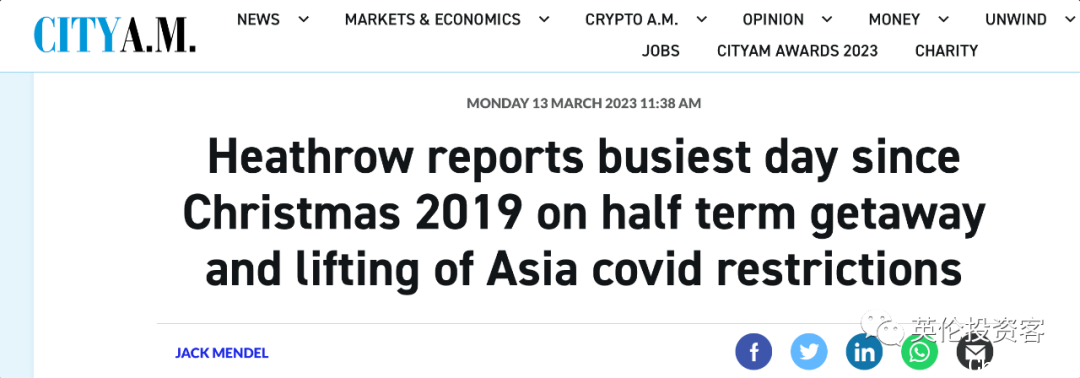The height and width of the screenshot is (378, 1080).
Task: Share article on Twitter
Action: (809, 353)
